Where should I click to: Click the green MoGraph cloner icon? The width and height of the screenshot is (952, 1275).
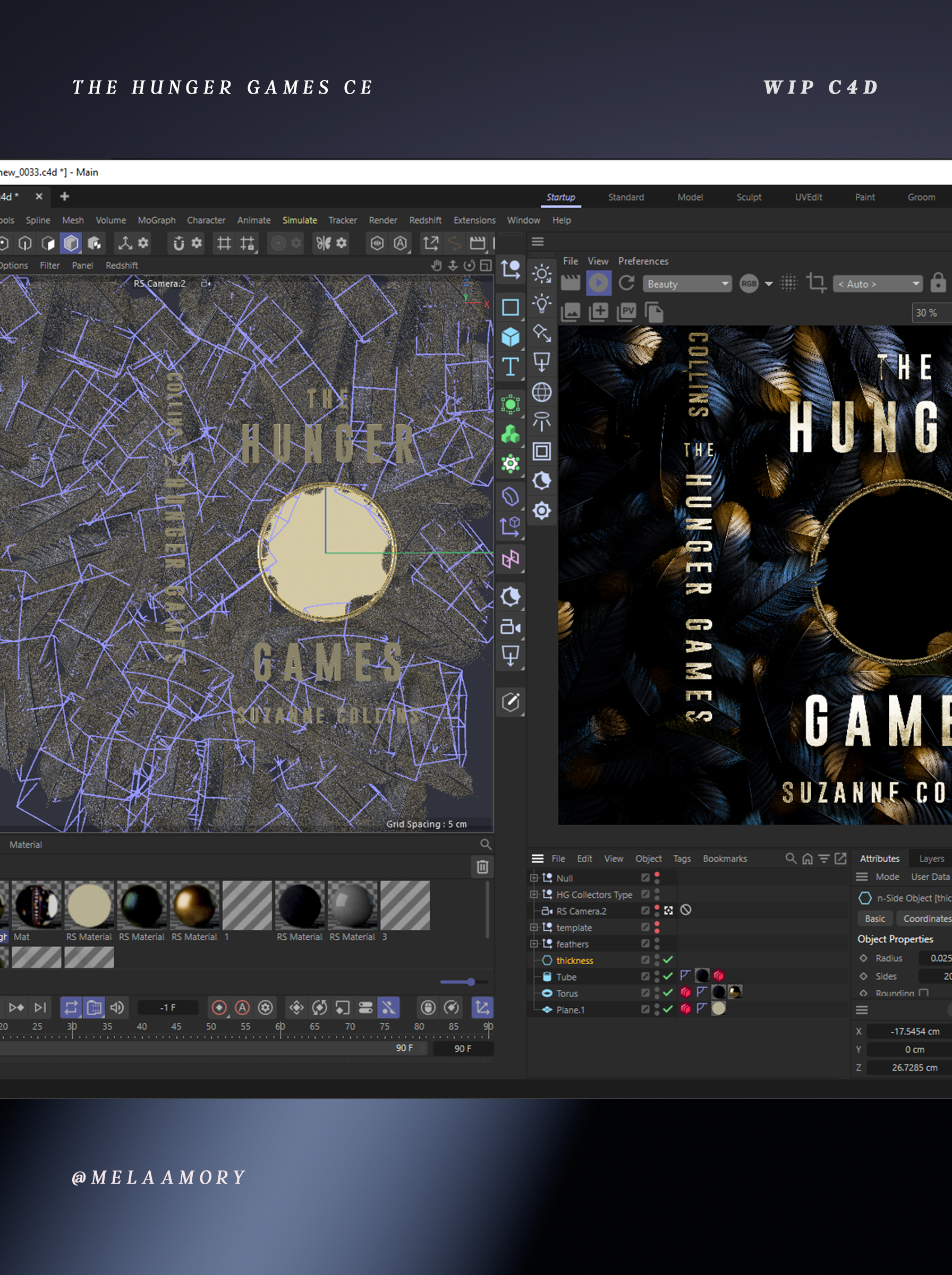pyautogui.click(x=511, y=434)
